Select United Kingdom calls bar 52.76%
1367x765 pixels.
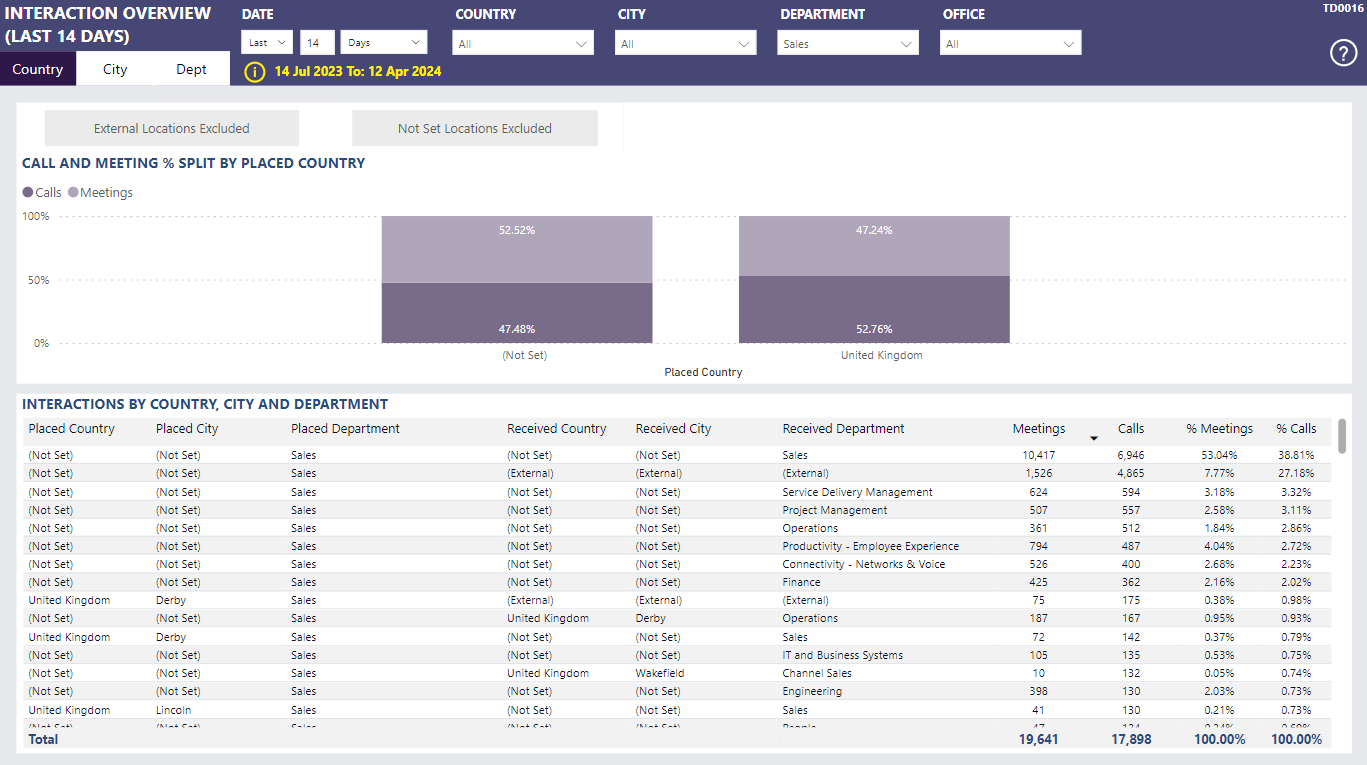pyautogui.click(x=874, y=310)
